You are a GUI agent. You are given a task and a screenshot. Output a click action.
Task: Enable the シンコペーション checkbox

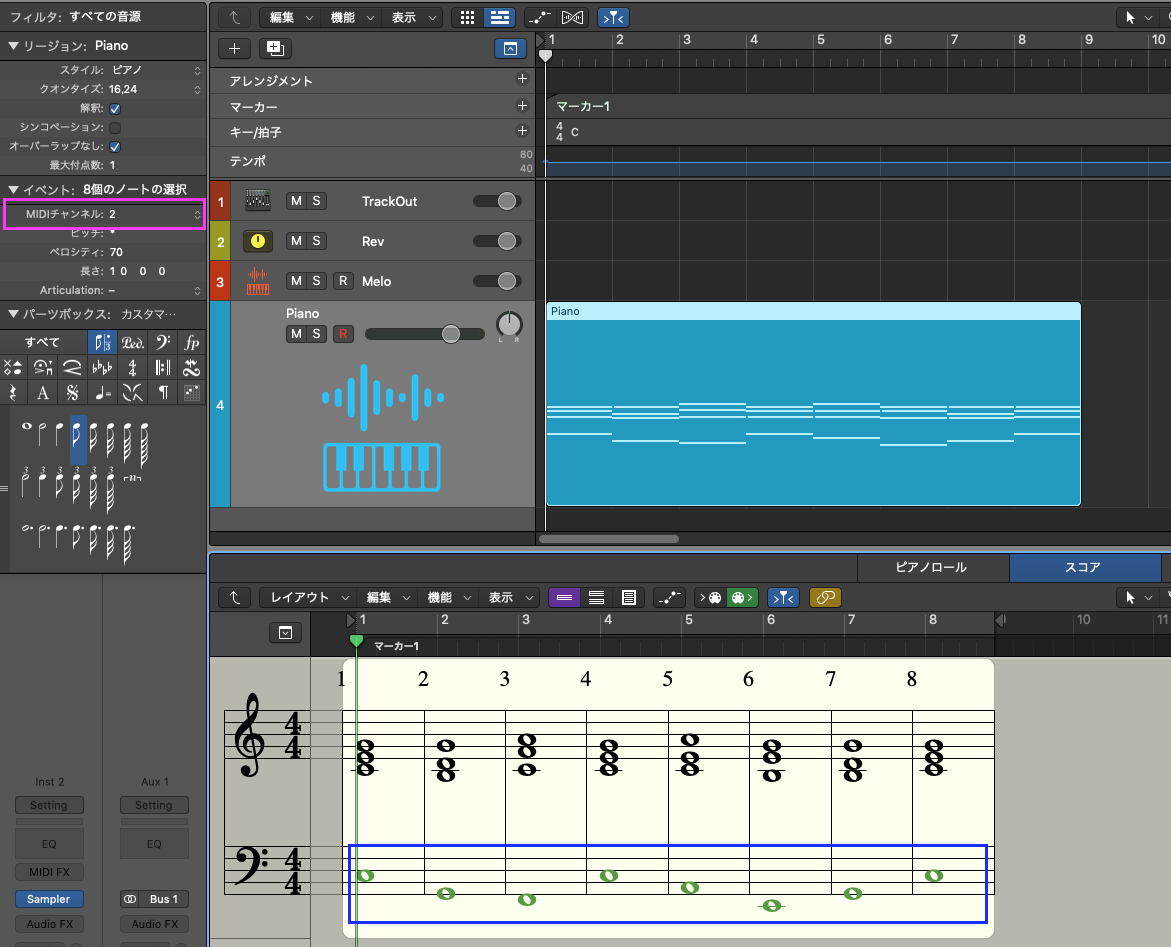pyautogui.click(x=115, y=127)
